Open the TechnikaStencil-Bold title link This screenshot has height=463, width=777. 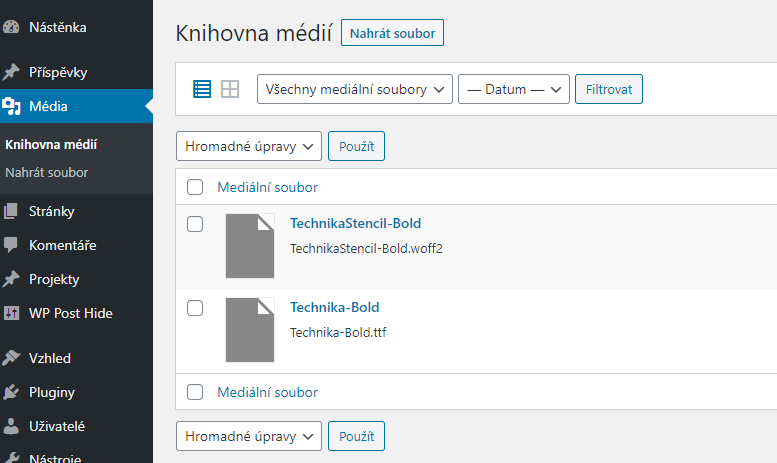356,223
